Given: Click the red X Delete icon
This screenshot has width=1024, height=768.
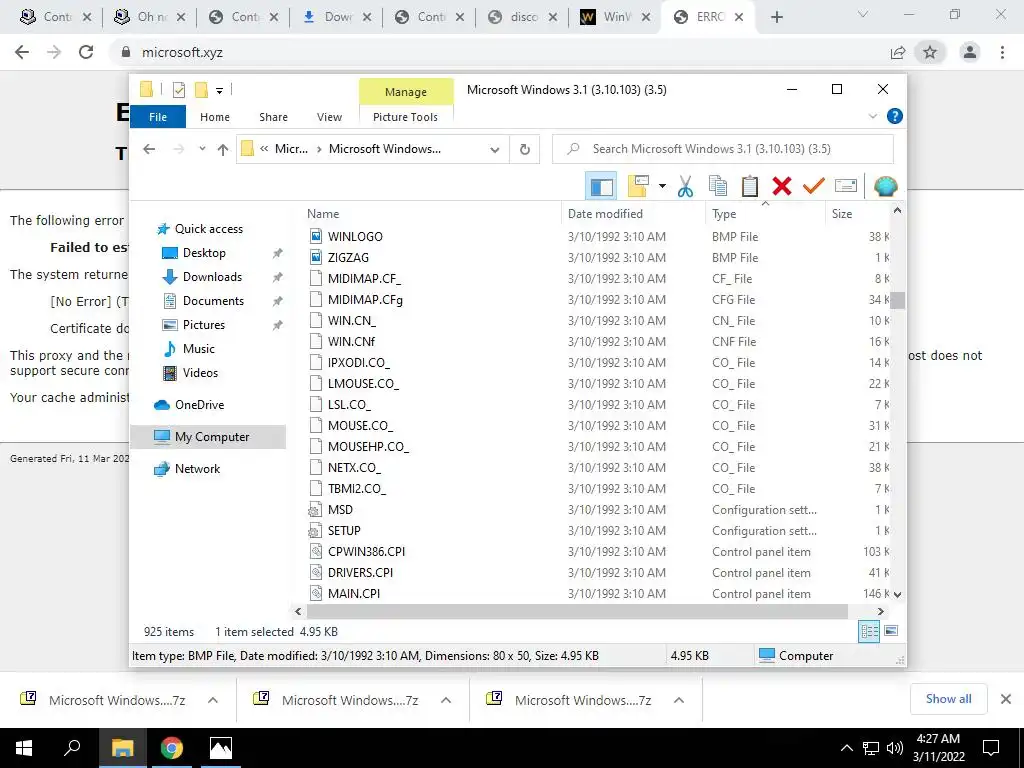Looking at the screenshot, I should point(782,186).
